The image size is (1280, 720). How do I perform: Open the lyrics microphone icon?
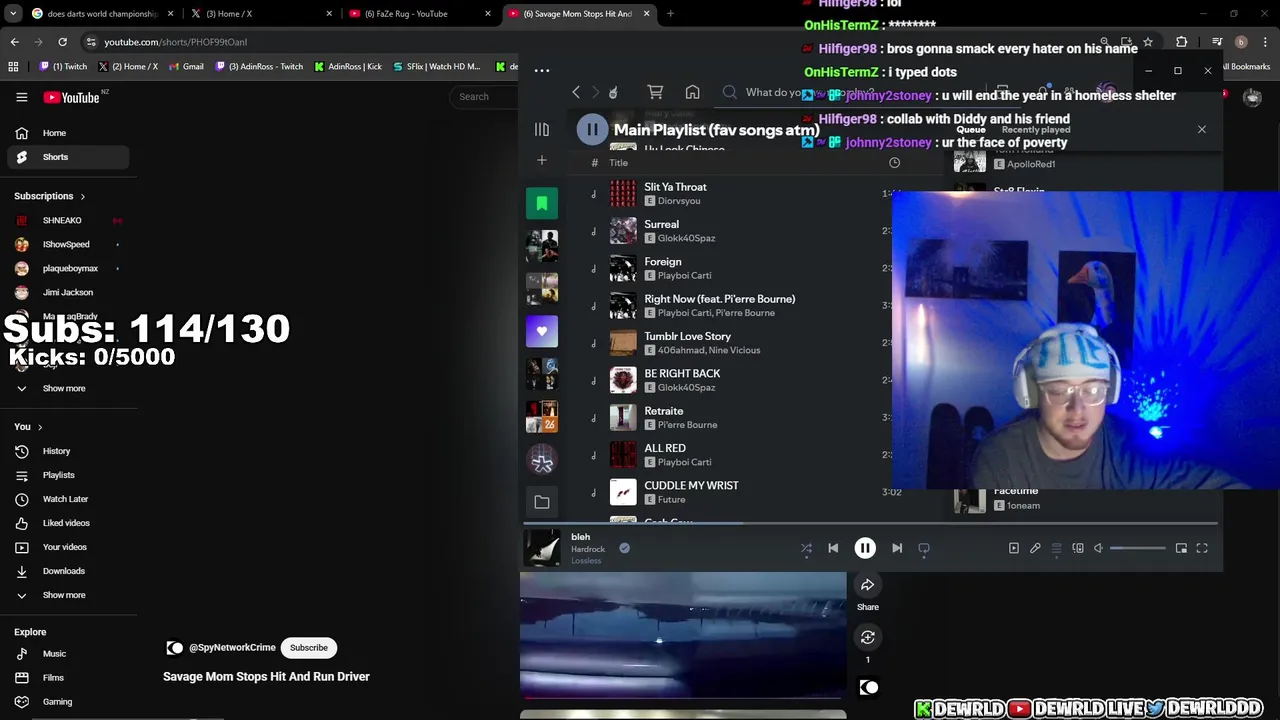point(1035,548)
